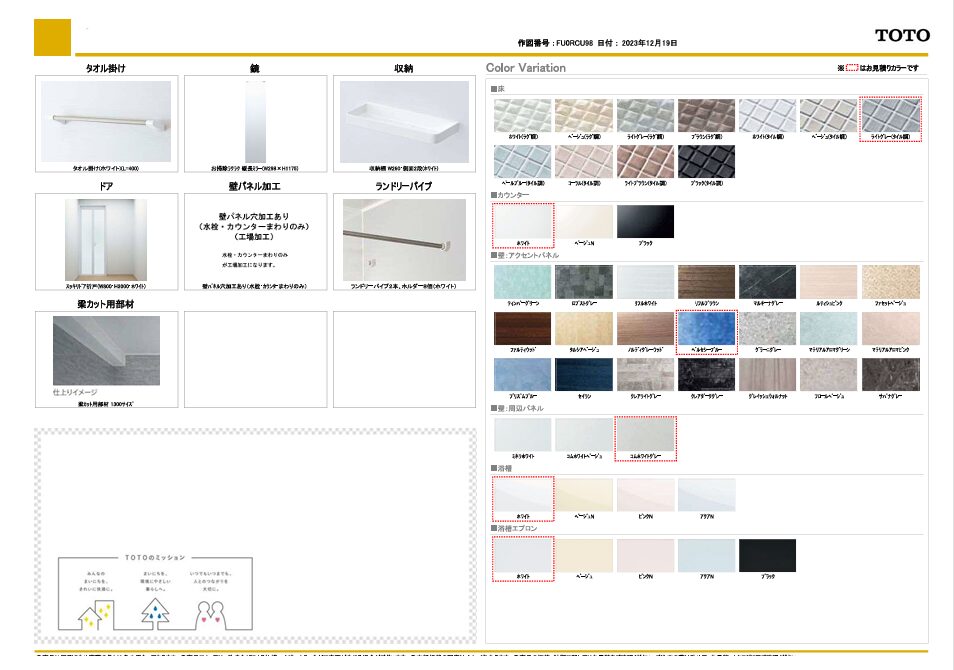This screenshot has height=670, width=954.
Task: Choose light blue accent swatch in third row
Action: pos(523,374)
